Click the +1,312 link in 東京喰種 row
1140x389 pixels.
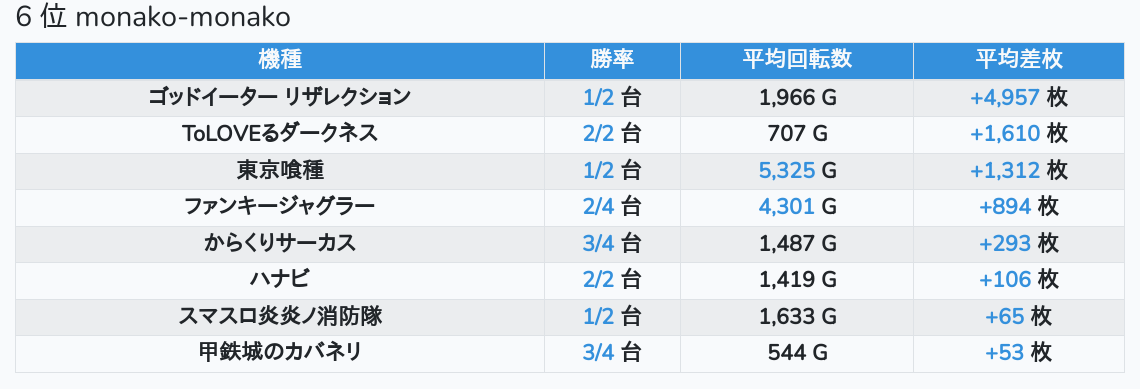(x=1005, y=171)
